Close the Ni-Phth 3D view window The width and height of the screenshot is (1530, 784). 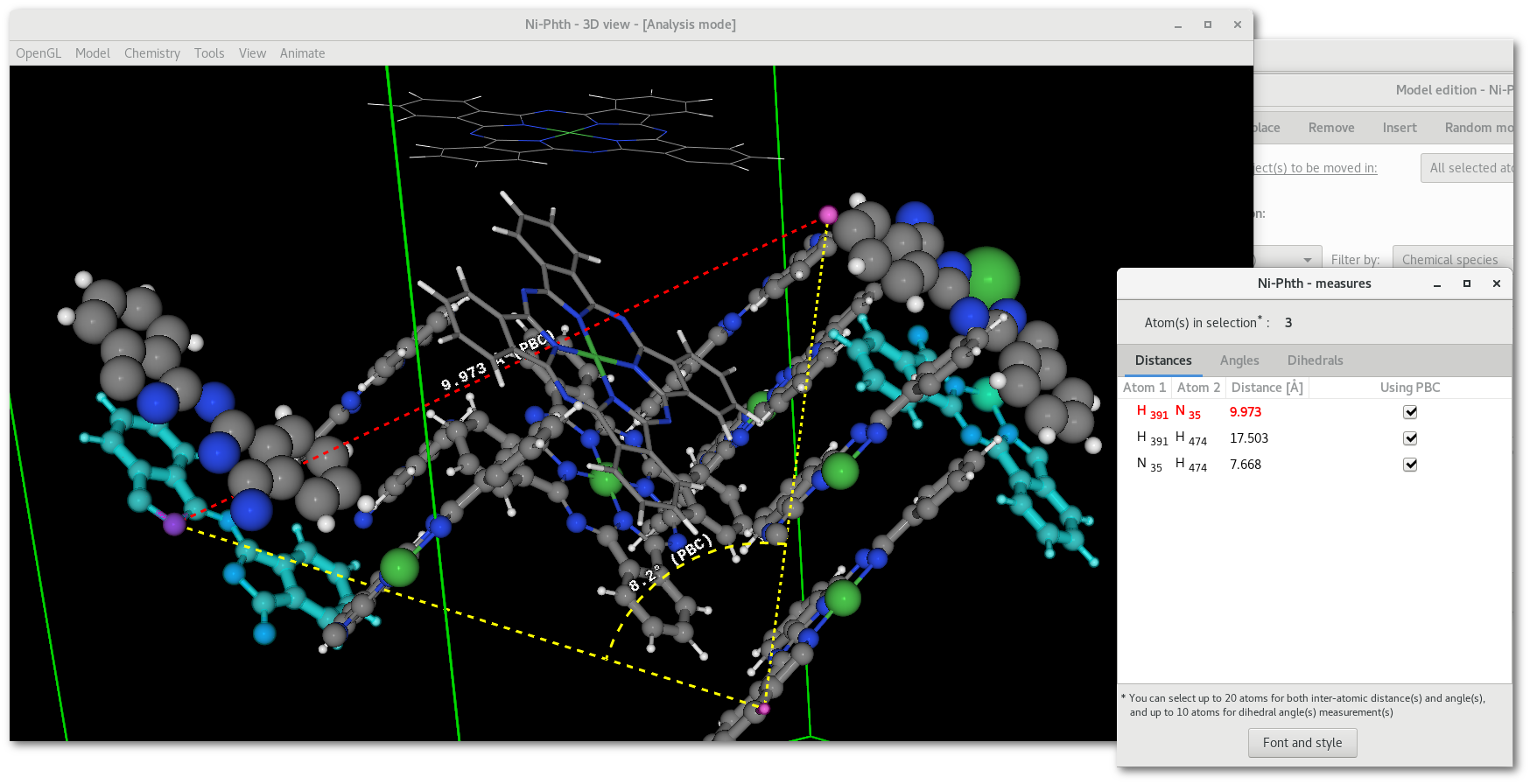pos(1238,24)
